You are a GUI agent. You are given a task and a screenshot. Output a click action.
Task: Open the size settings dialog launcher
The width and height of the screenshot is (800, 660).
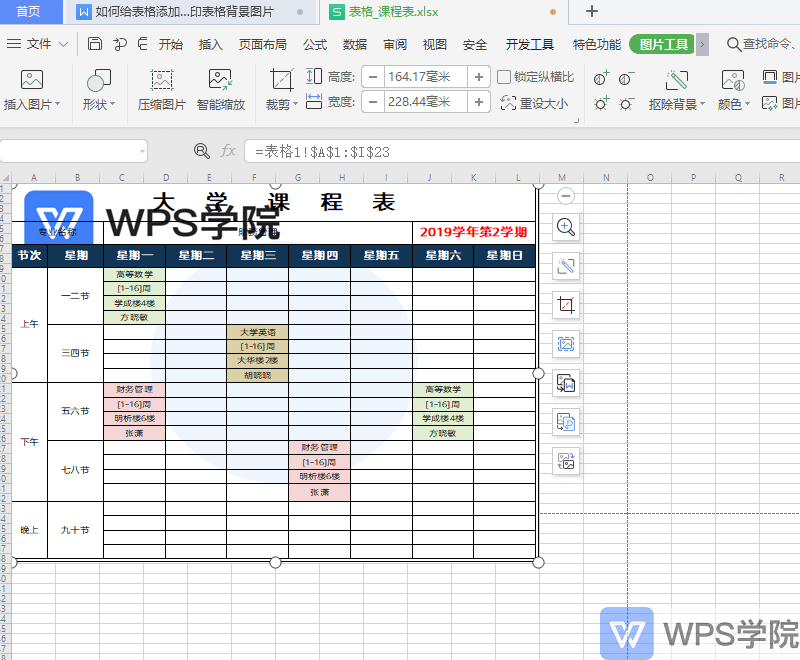click(x=577, y=120)
